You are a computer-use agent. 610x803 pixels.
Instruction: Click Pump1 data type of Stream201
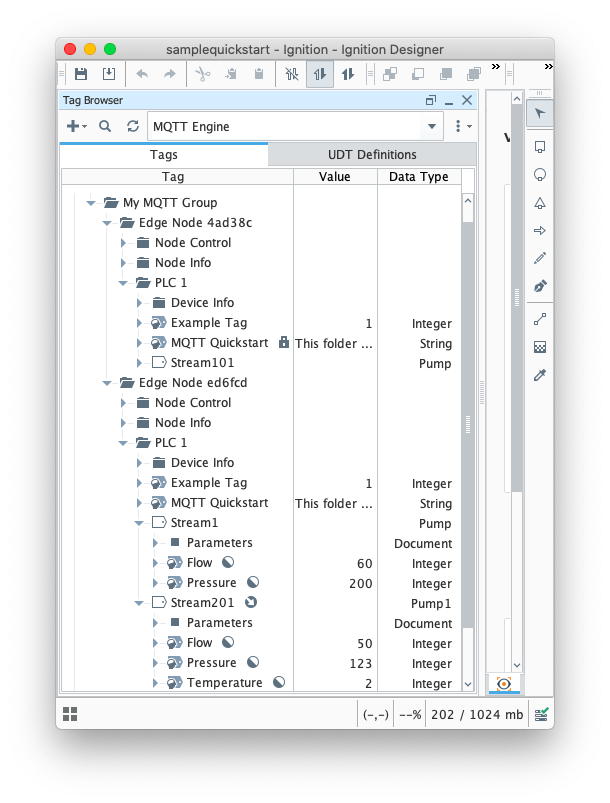click(x=431, y=604)
